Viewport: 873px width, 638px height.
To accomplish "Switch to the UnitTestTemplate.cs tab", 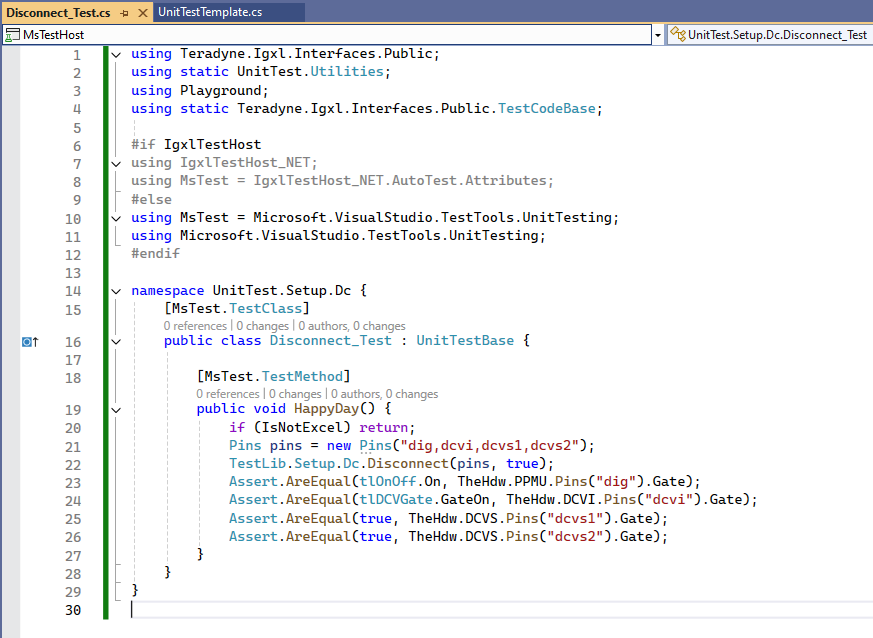I will pyautogui.click(x=210, y=12).
